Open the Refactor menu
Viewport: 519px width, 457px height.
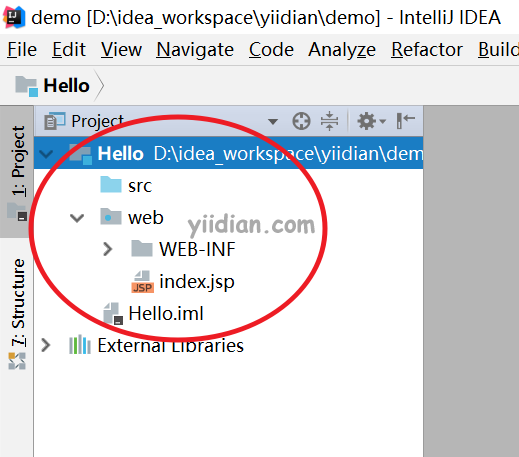tap(427, 50)
